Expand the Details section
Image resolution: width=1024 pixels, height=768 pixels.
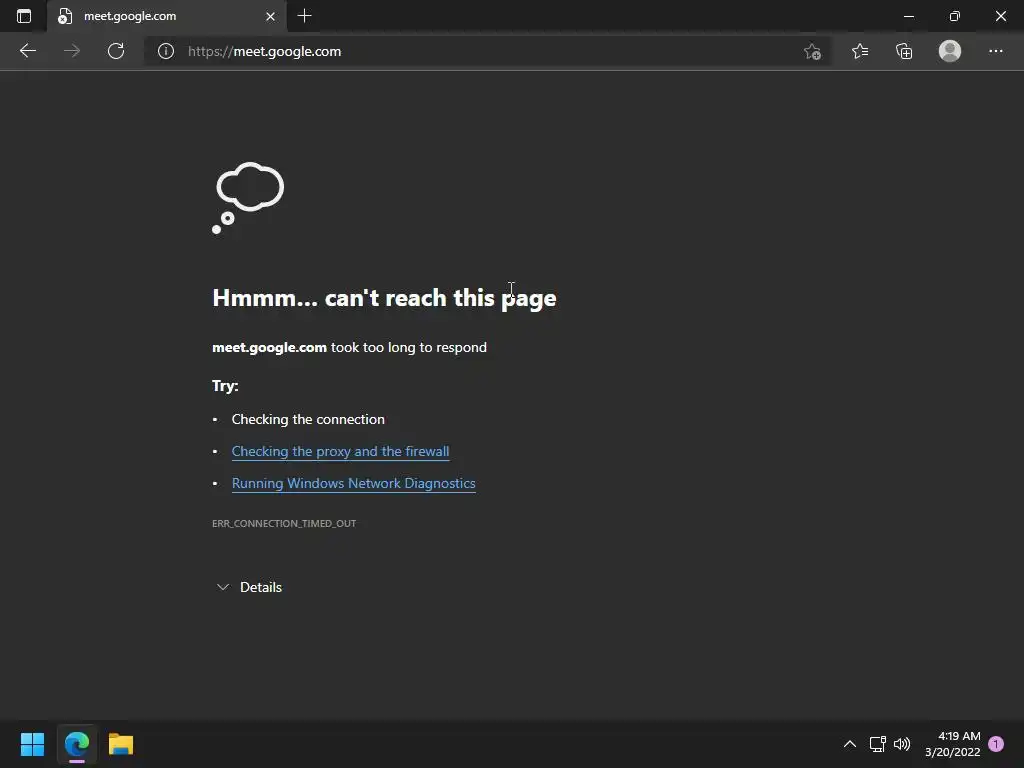(x=249, y=587)
